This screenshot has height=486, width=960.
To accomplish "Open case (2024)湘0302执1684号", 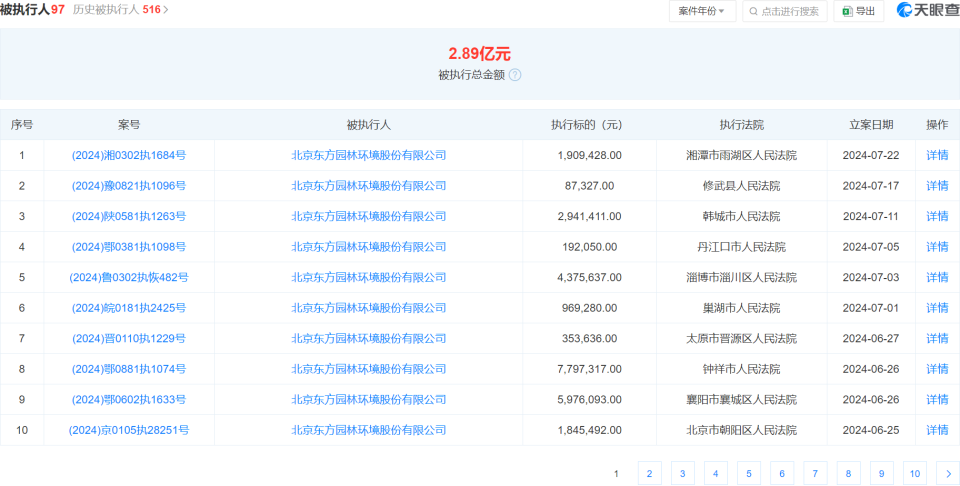I will pyautogui.click(x=129, y=155).
